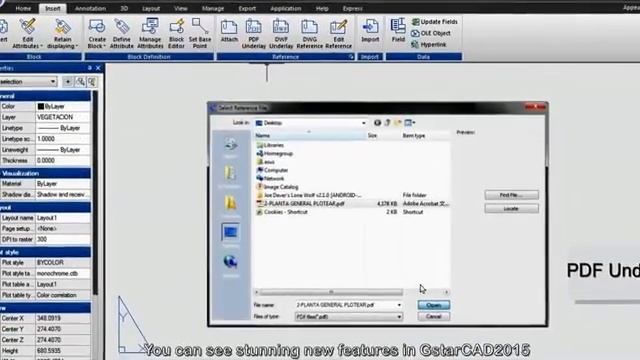
Task: Expand Reference panel dialog launcher
Action: click(351, 57)
